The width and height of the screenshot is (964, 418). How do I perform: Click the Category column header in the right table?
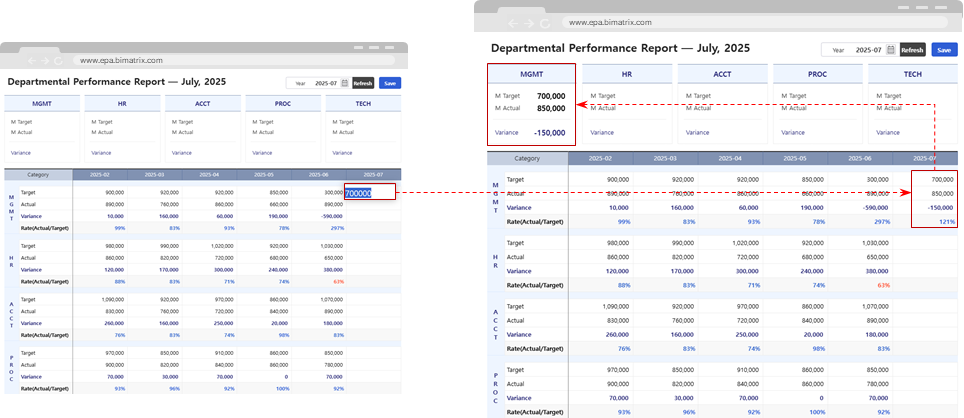coord(526,158)
